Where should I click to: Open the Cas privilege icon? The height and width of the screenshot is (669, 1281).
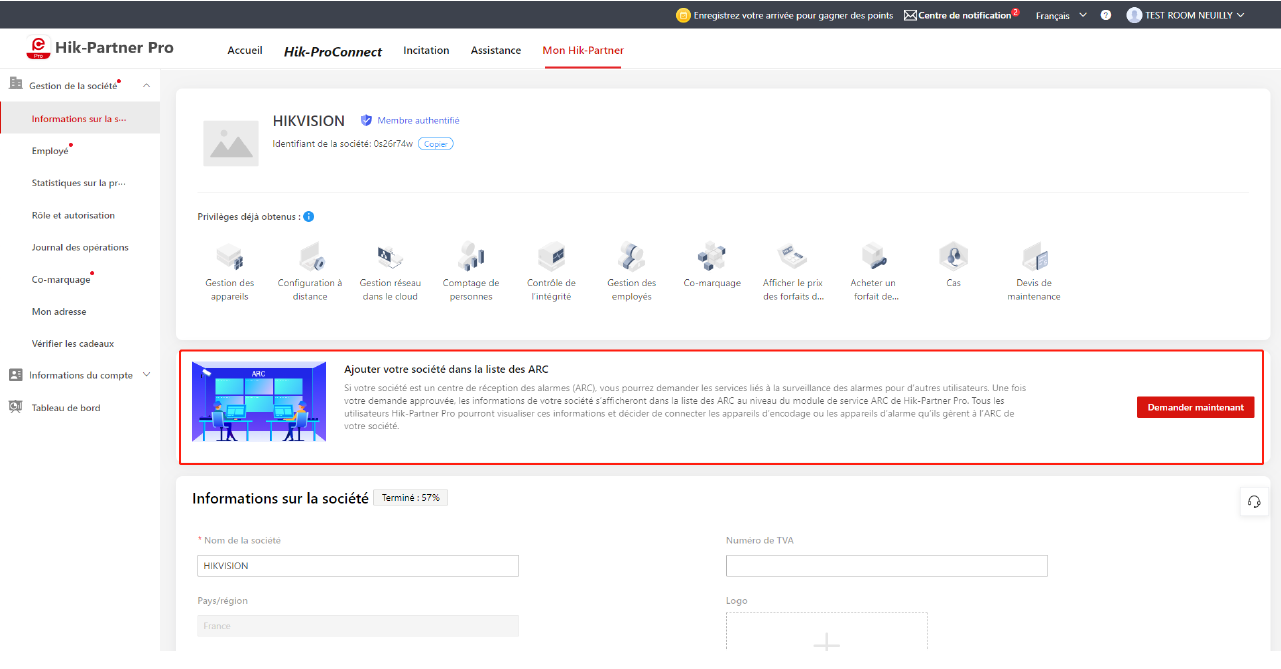(953, 257)
